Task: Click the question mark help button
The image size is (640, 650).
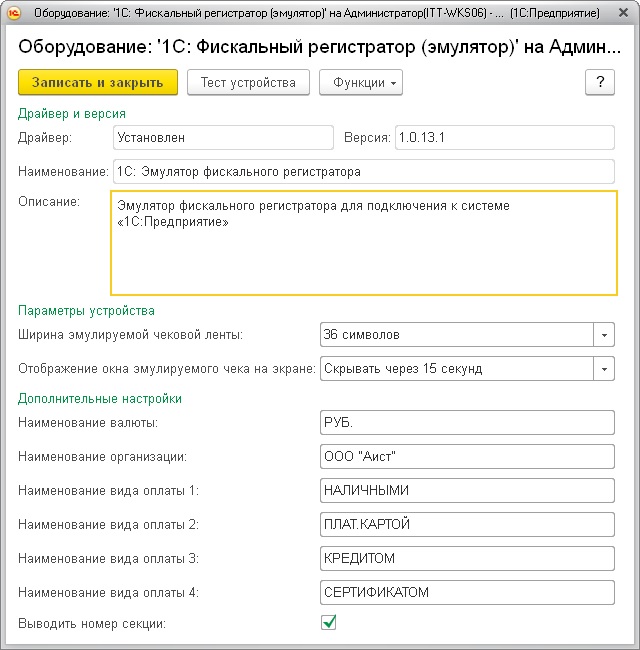Action: click(599, 83)
